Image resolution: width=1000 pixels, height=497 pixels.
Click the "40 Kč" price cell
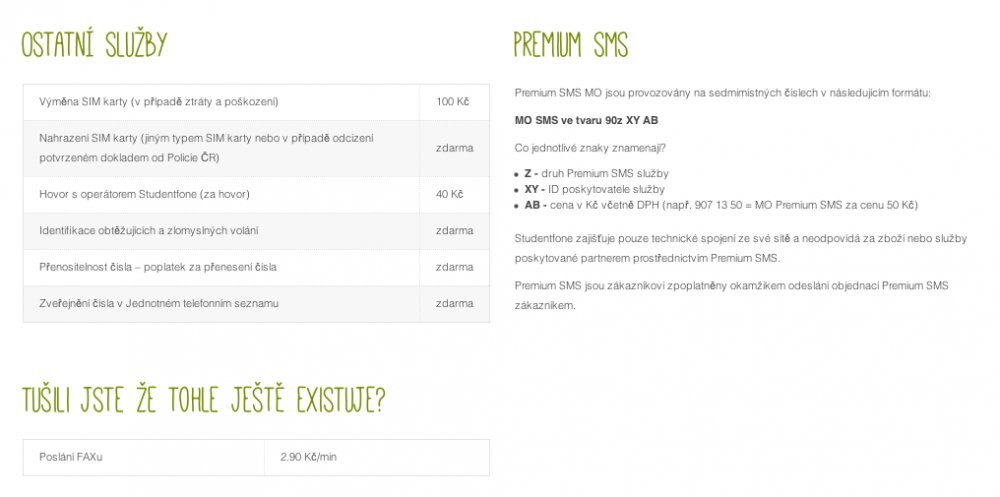coord(449,194)
